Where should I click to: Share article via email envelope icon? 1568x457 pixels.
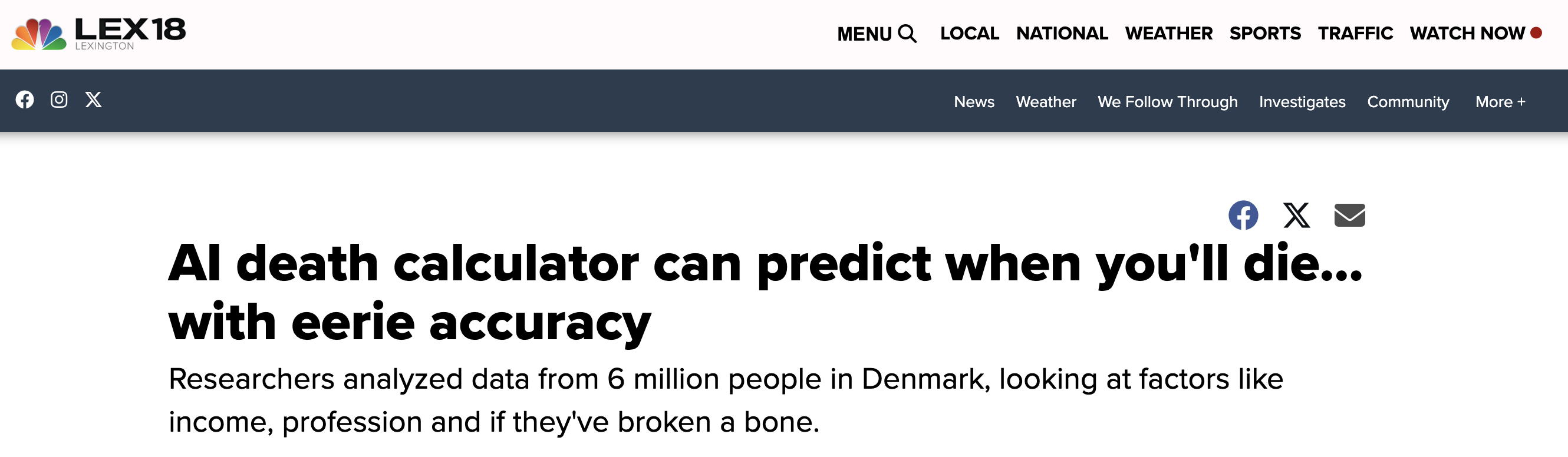(1349, 216)
